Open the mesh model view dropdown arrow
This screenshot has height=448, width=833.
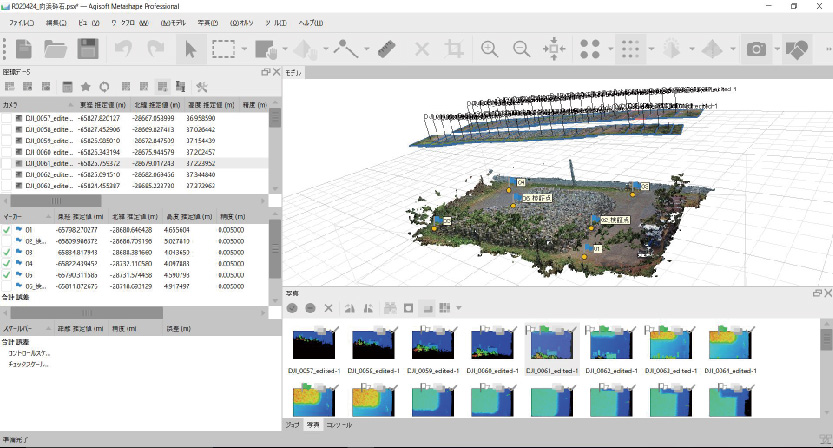click(692, 49)
